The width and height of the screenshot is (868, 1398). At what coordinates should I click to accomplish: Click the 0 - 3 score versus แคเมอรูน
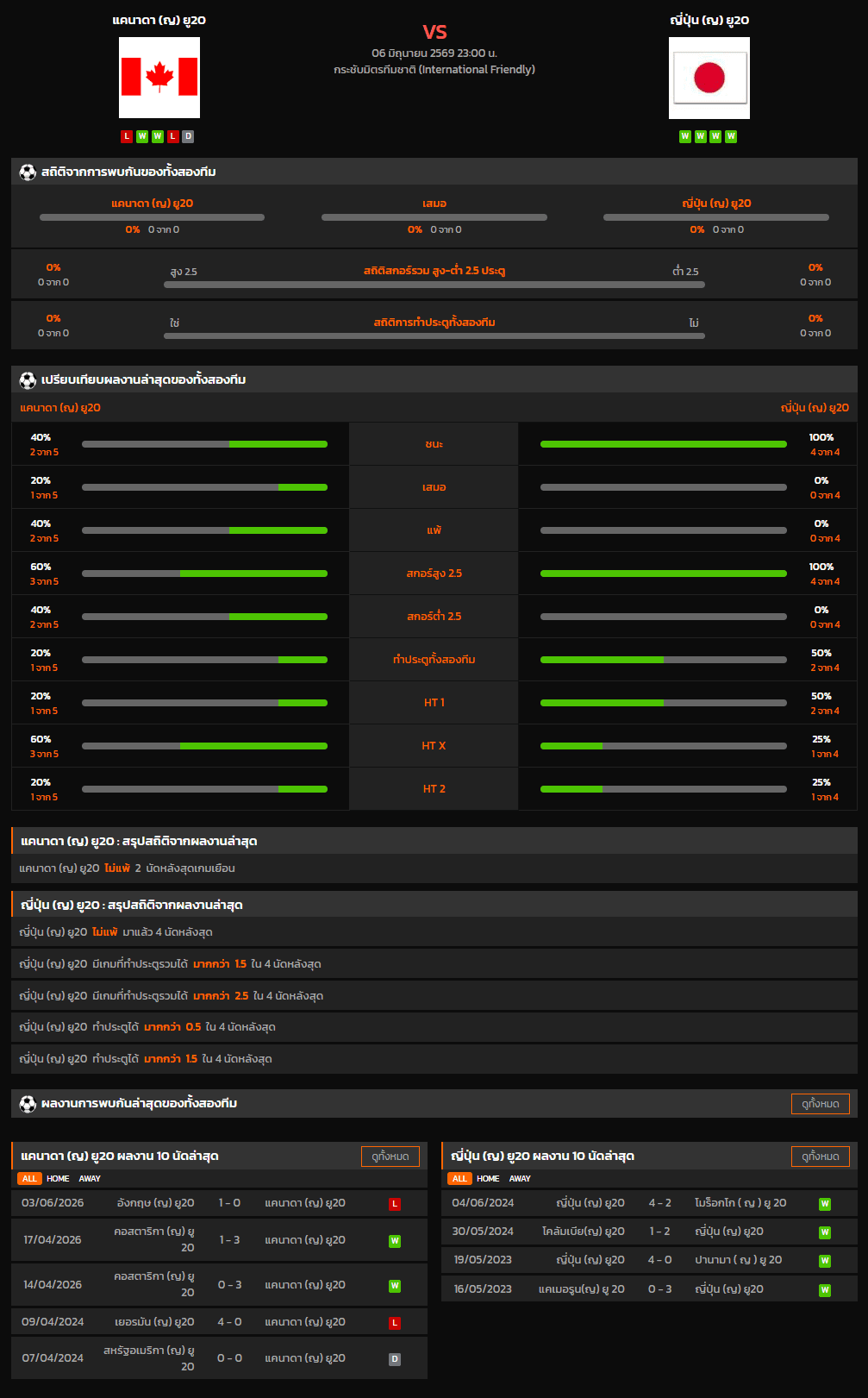pyautogui.click(x=659, y=1289)
